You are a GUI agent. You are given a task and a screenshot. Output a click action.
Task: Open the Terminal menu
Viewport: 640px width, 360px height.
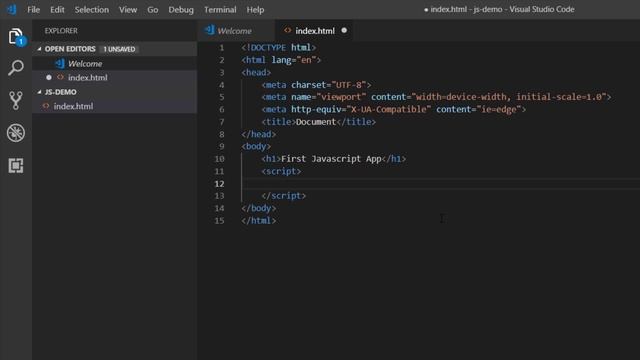[x=220, y=9]
